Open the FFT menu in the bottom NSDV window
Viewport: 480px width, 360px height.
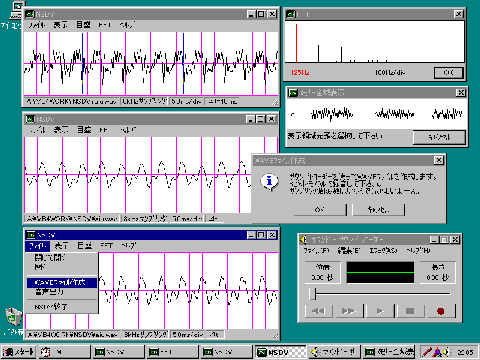pyautogui.click(x=107, y=246)
